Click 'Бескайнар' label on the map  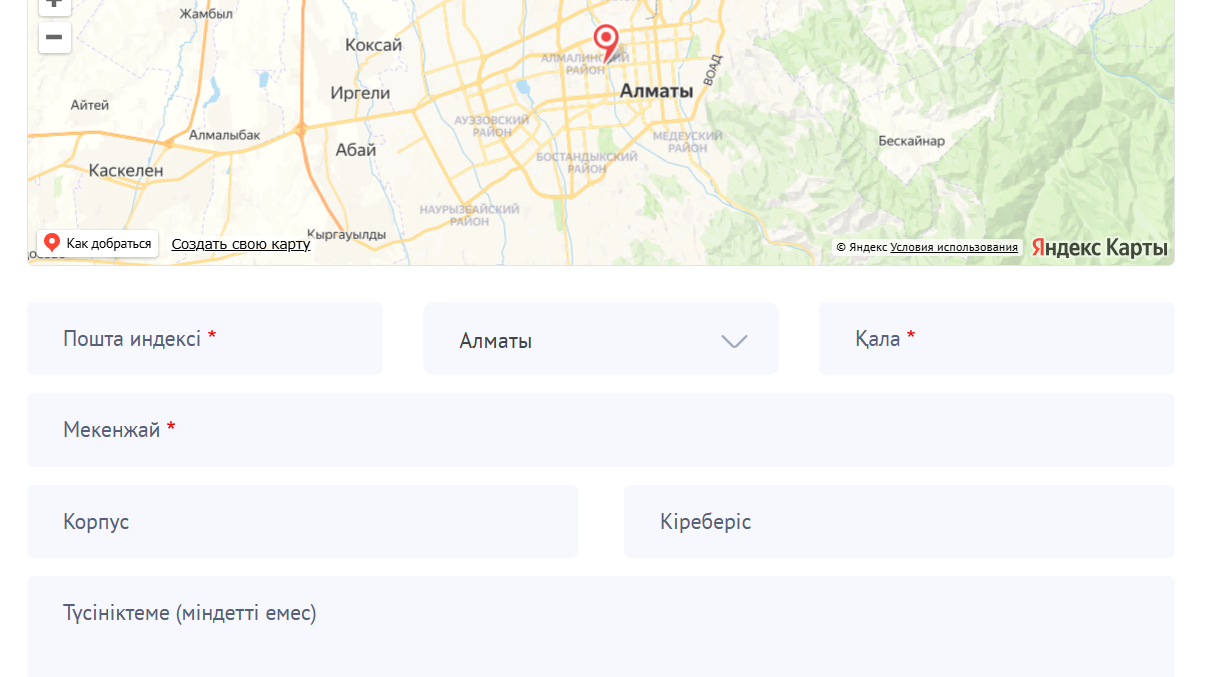(x=911, y=141)
